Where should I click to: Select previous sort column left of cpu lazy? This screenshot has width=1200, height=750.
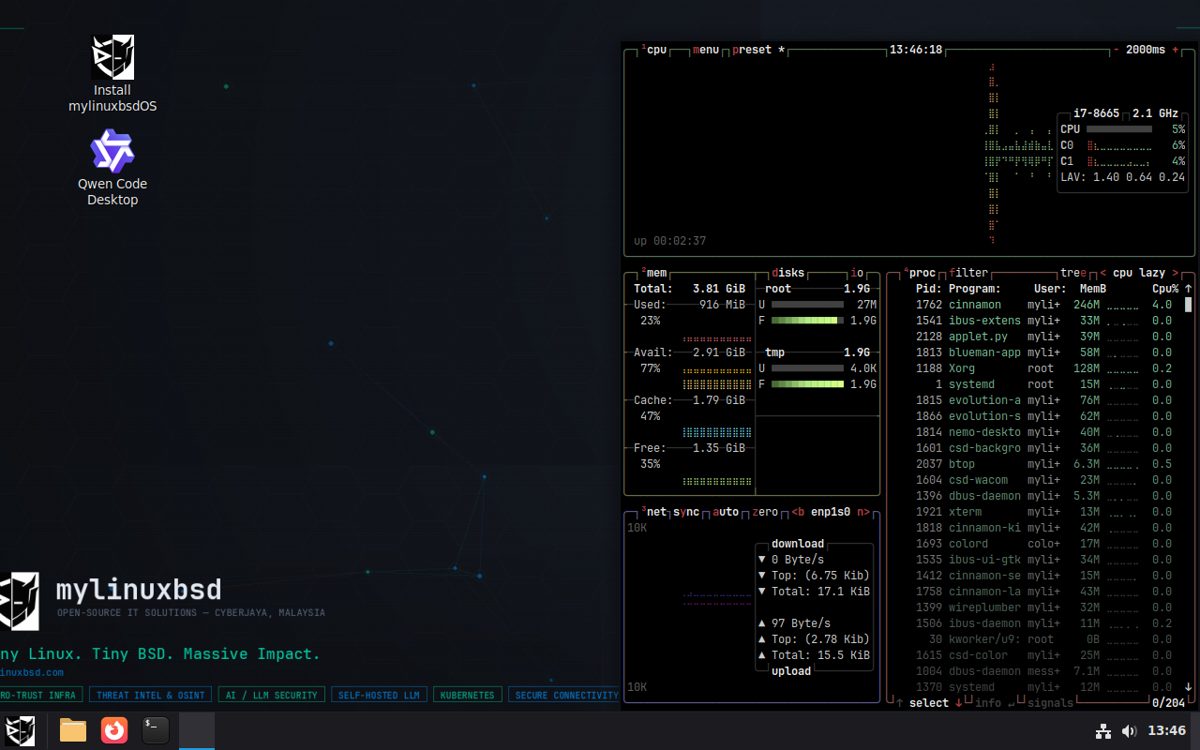1103,273
